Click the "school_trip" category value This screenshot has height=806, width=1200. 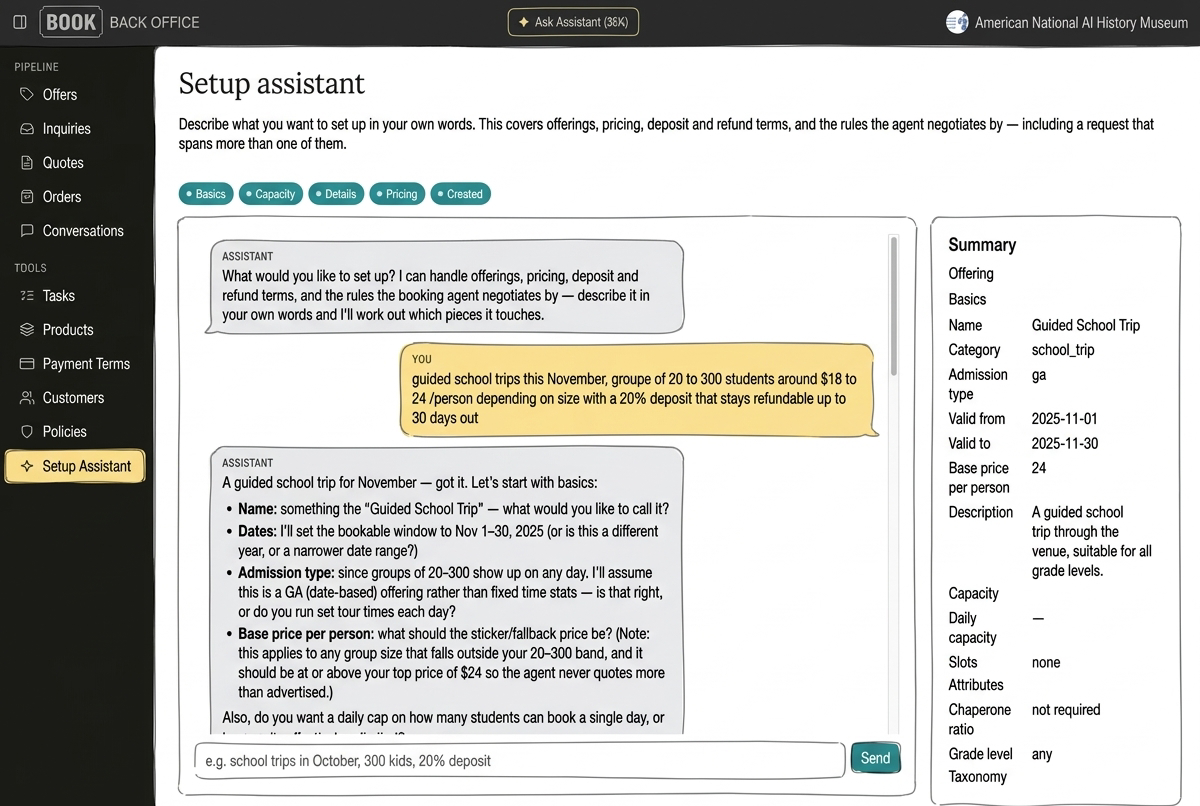[x=1063, y=350]
